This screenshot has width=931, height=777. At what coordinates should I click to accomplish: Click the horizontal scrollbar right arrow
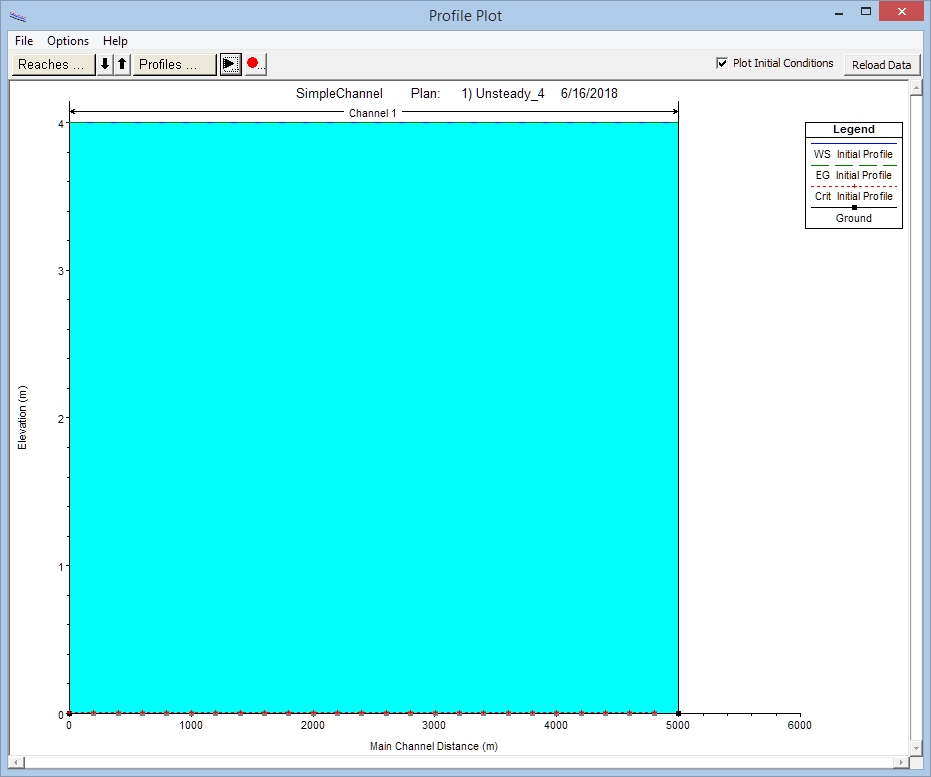point(902,762)
